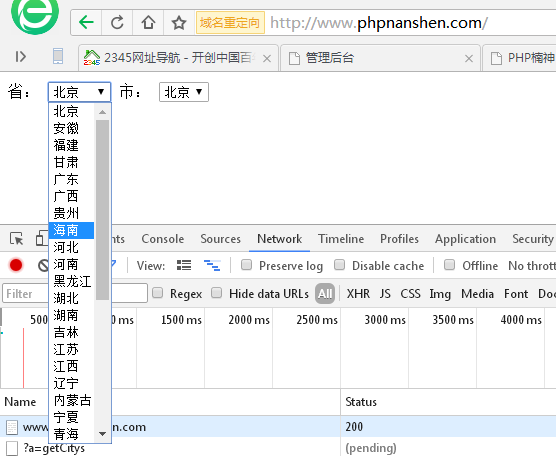Select 湖北 in the province list
556x456 pixels.
[72, 299]
